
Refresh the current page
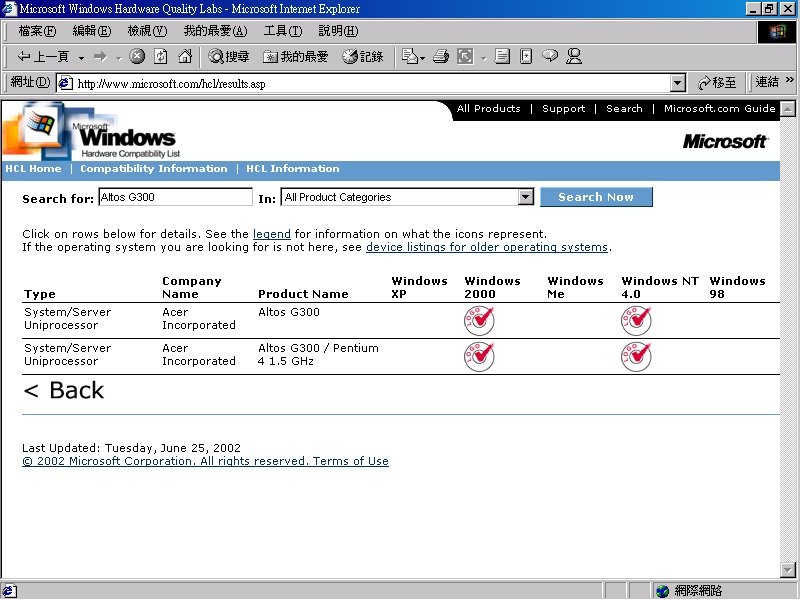pyautogui.click(x=161, y=56)
